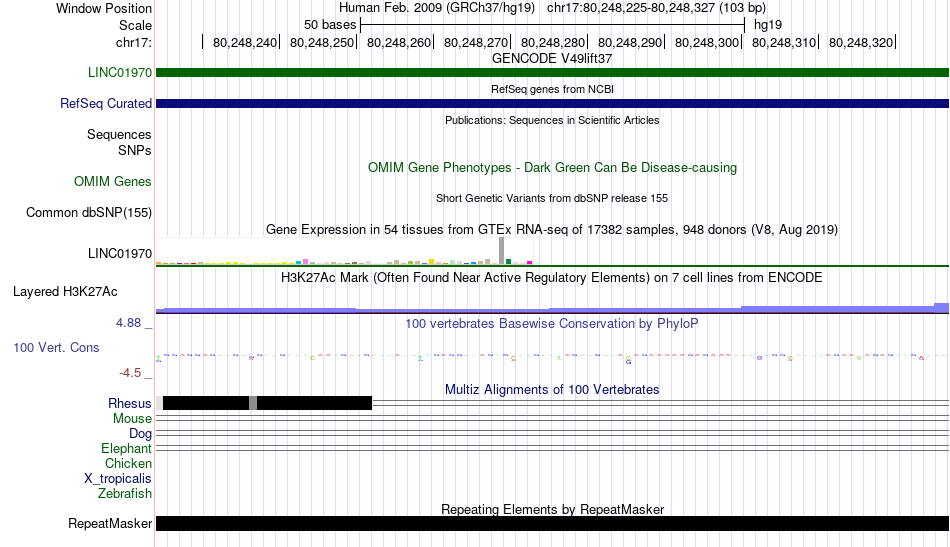Open 100 vertebrates Basewise Conservation title

pos(552,324)
